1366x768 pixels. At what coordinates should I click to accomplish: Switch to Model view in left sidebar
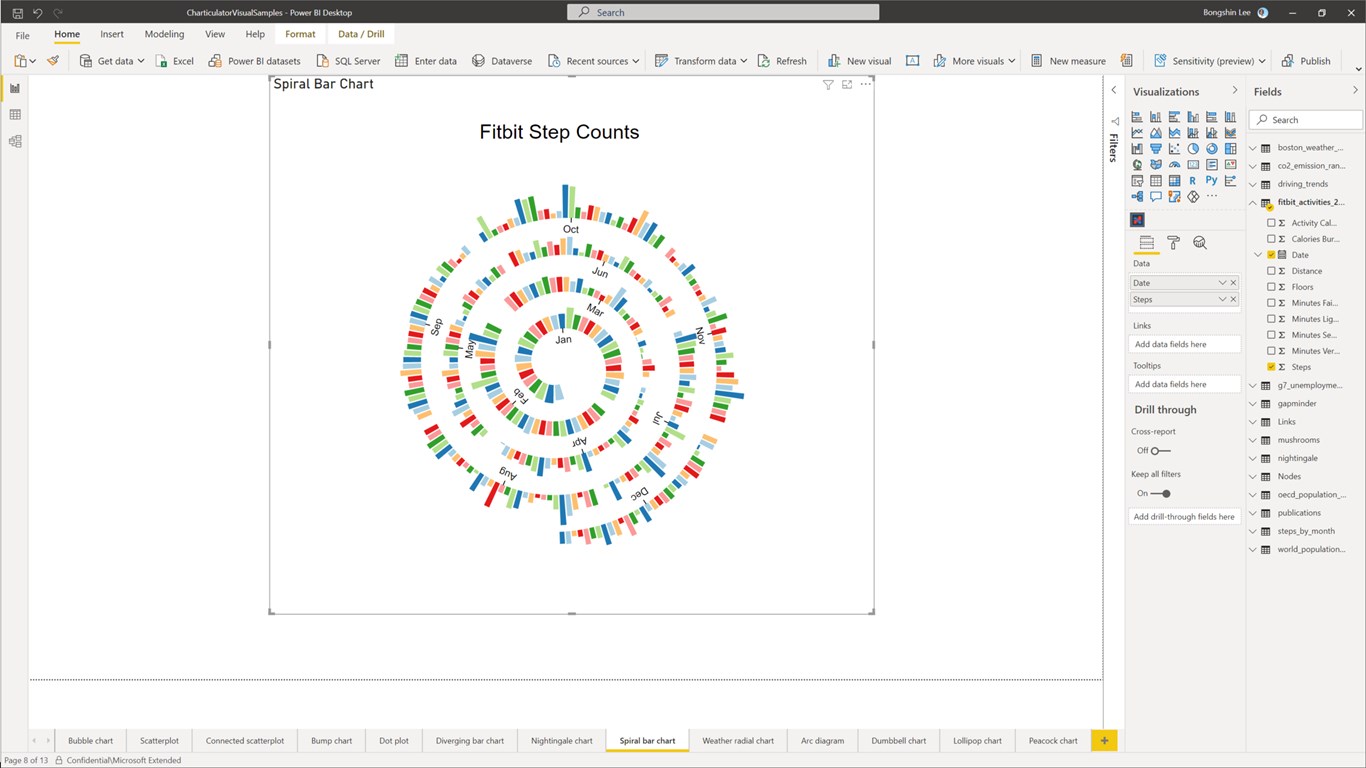click(x=14, y=141)
